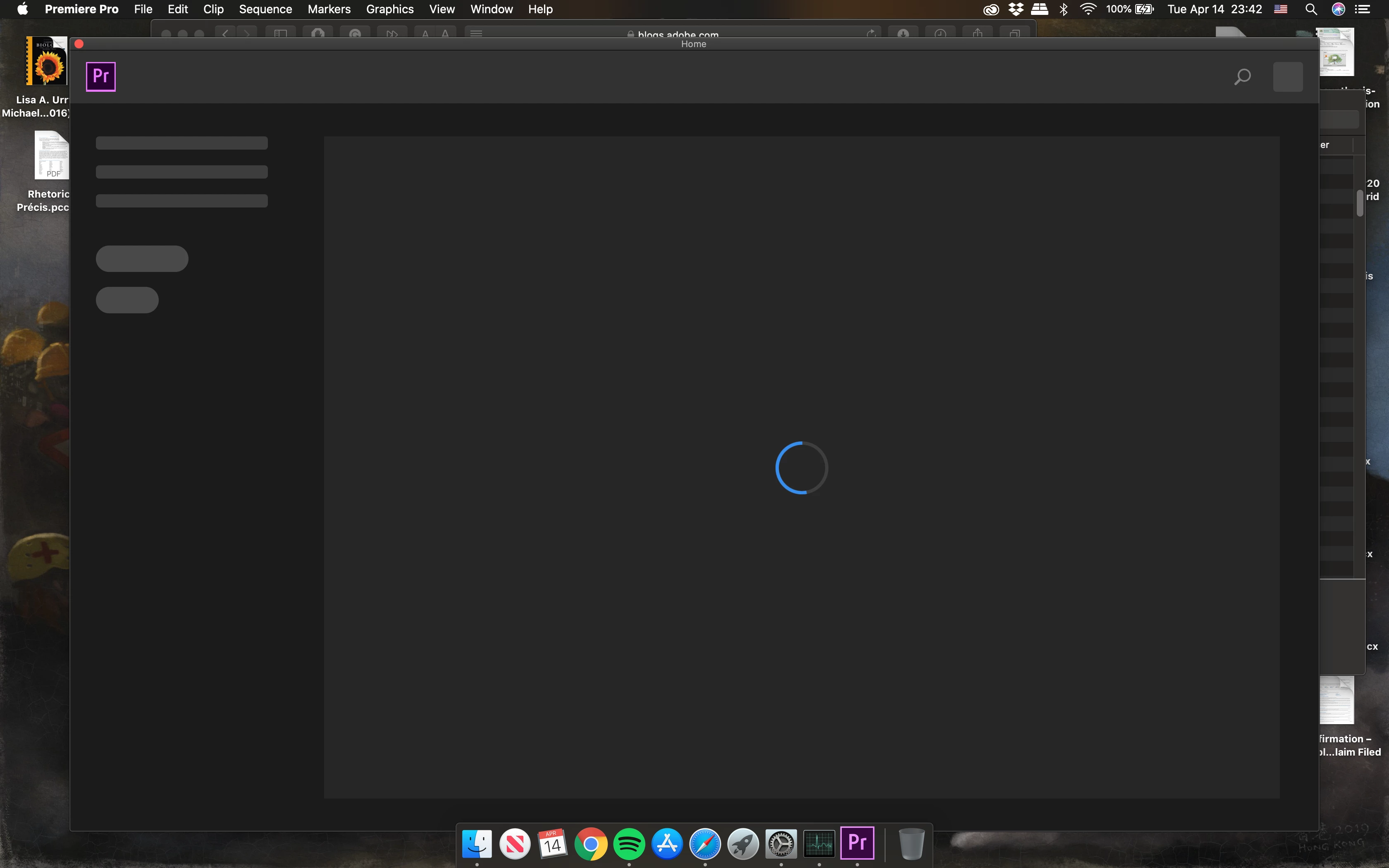The width and height of the screenshot is (1389, 868).
Task: Open the App Store dock icon
Action: tap(667, 844)
